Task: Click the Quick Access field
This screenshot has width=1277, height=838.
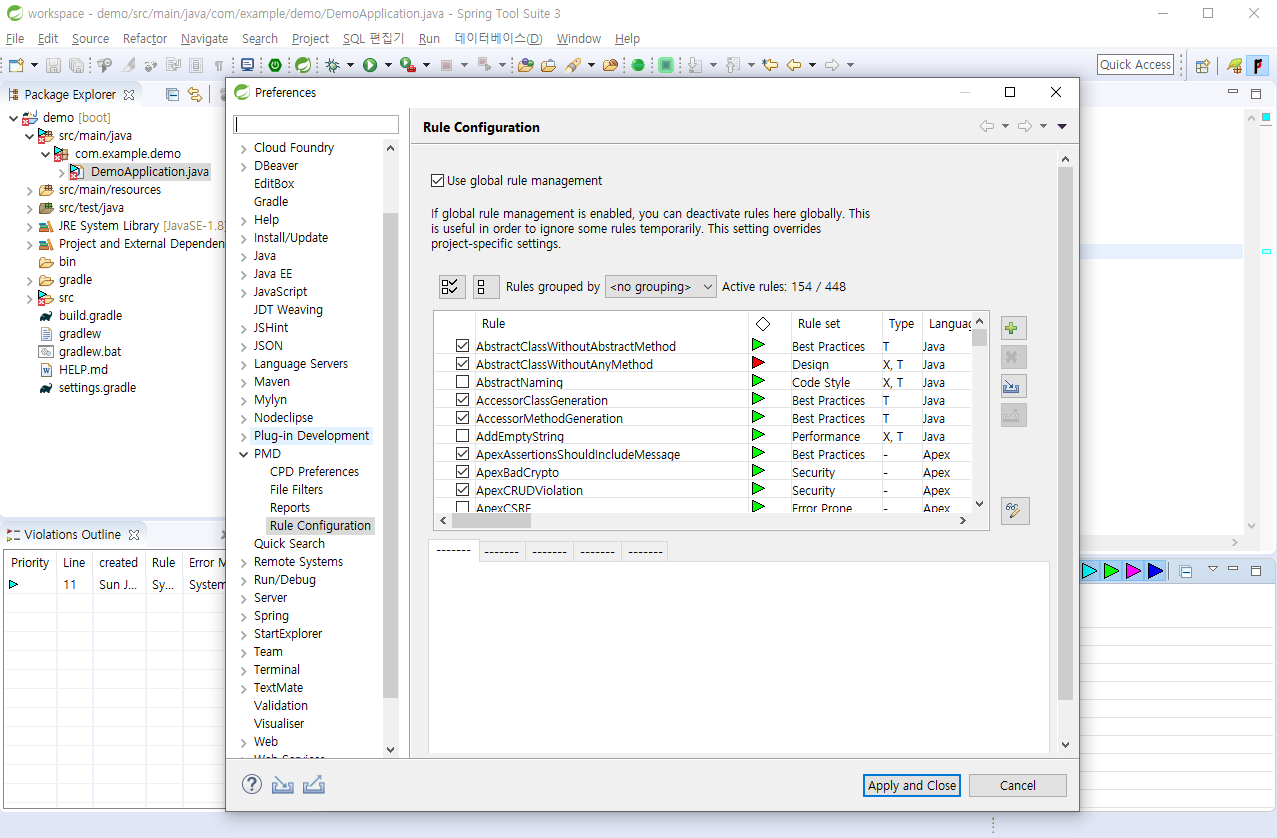Action: point(1135,64)
